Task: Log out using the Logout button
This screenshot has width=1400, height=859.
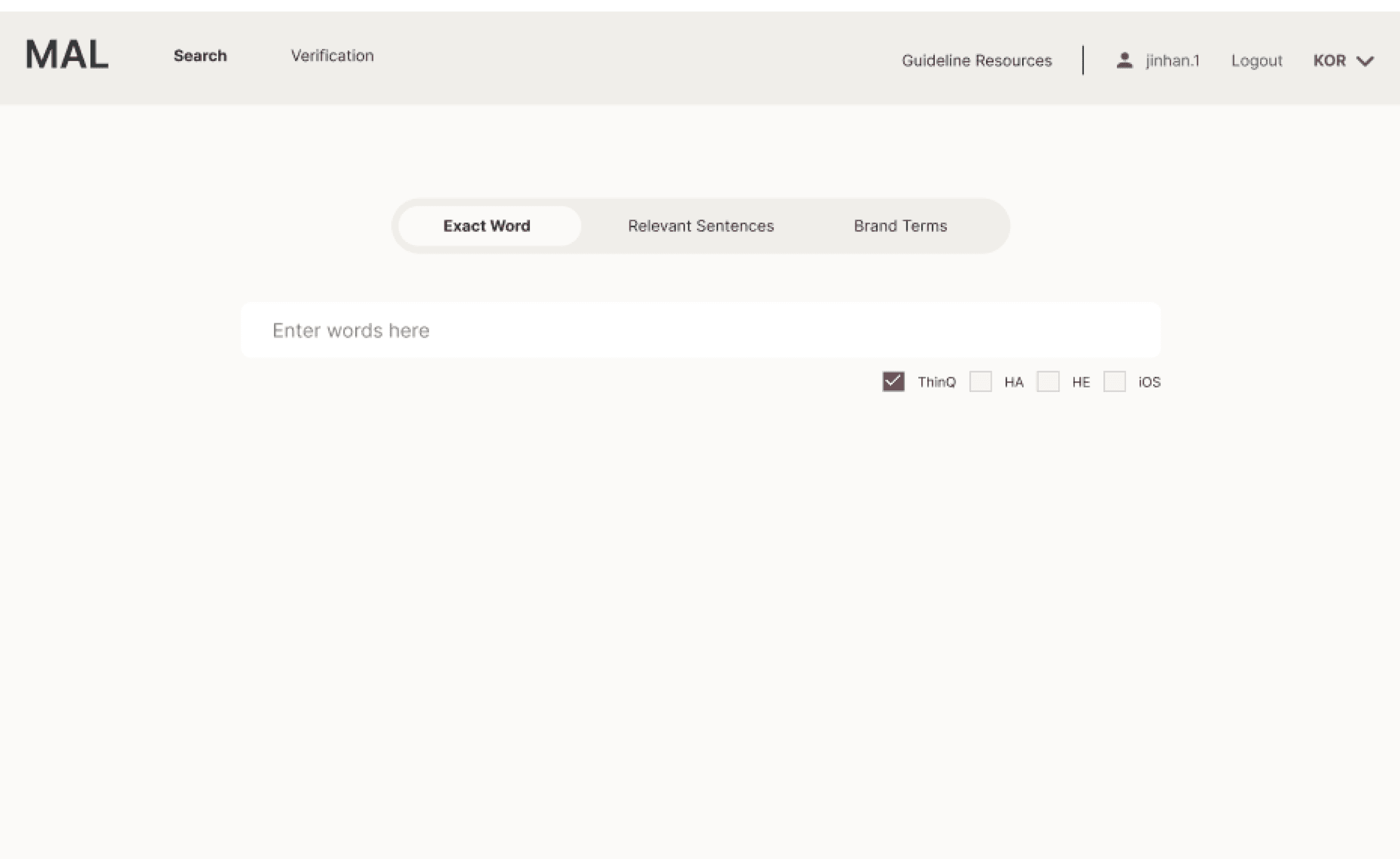Action: tap(1256, 61)
